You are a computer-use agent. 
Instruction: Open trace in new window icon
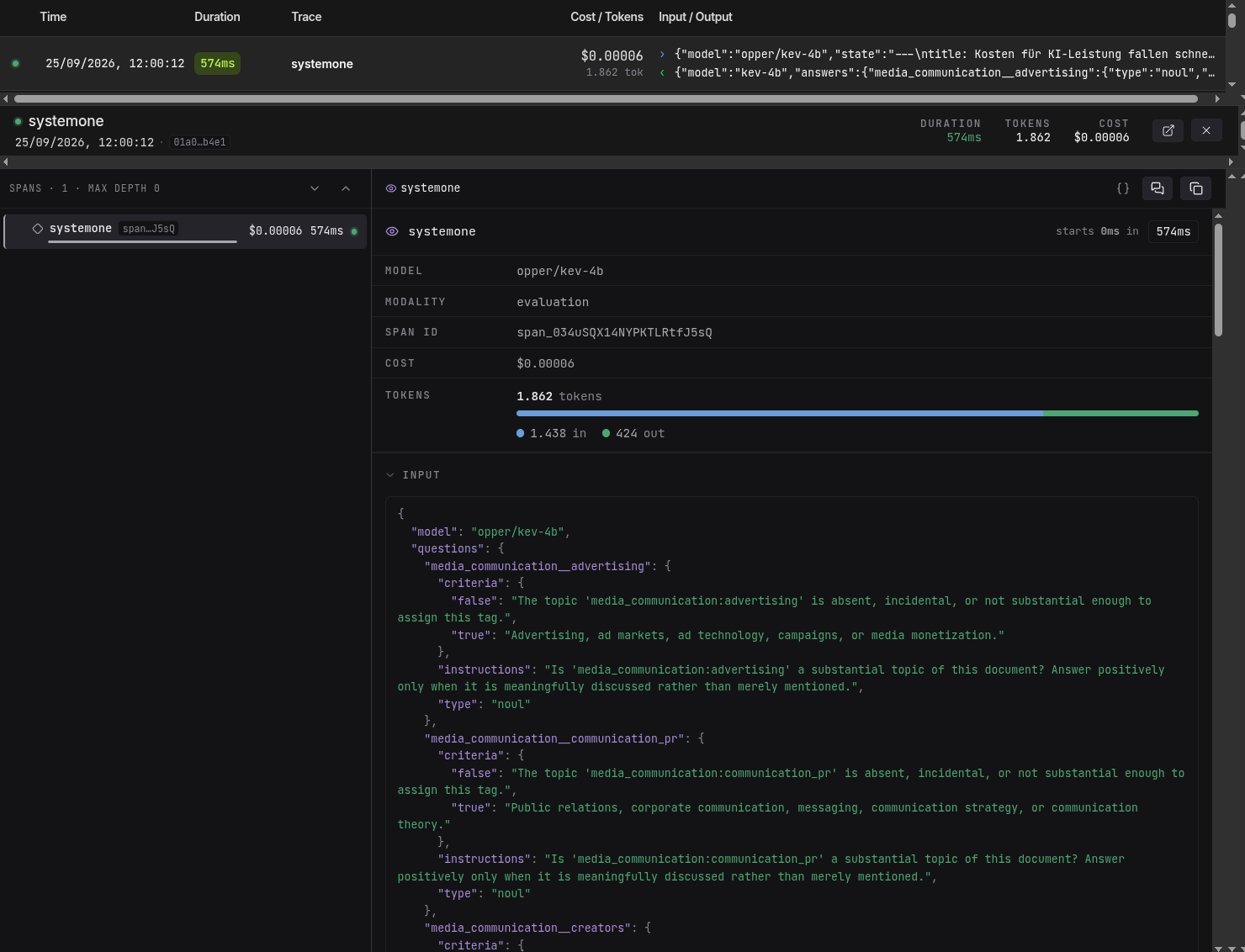tap(1168, 130)
